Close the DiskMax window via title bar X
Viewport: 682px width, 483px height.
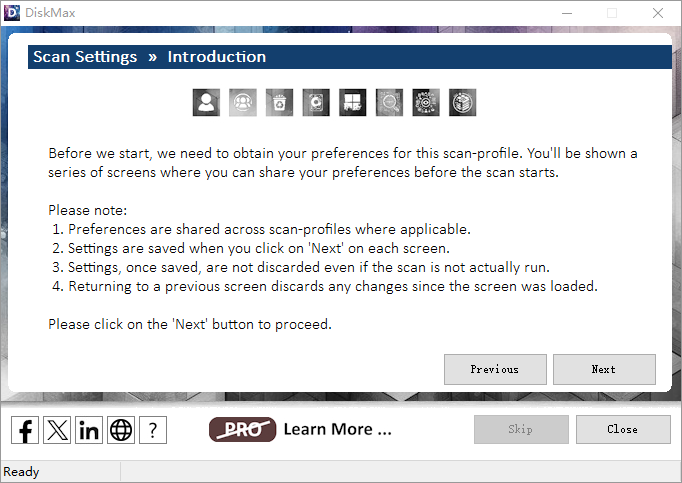(658, 13)
